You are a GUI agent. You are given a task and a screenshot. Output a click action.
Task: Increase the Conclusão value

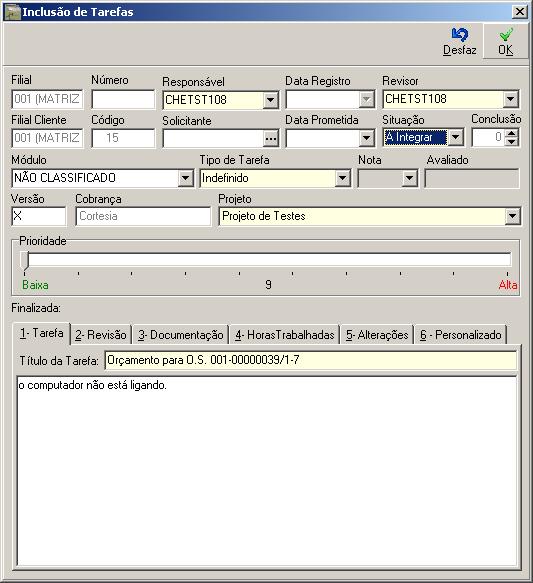512,133
